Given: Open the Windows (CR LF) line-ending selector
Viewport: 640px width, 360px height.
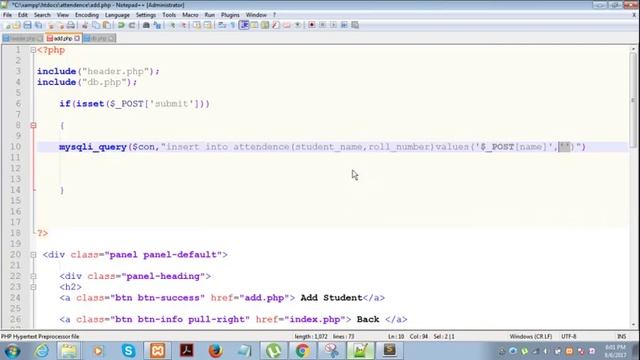Looking at the screenshot, I should tap(531, 336).
